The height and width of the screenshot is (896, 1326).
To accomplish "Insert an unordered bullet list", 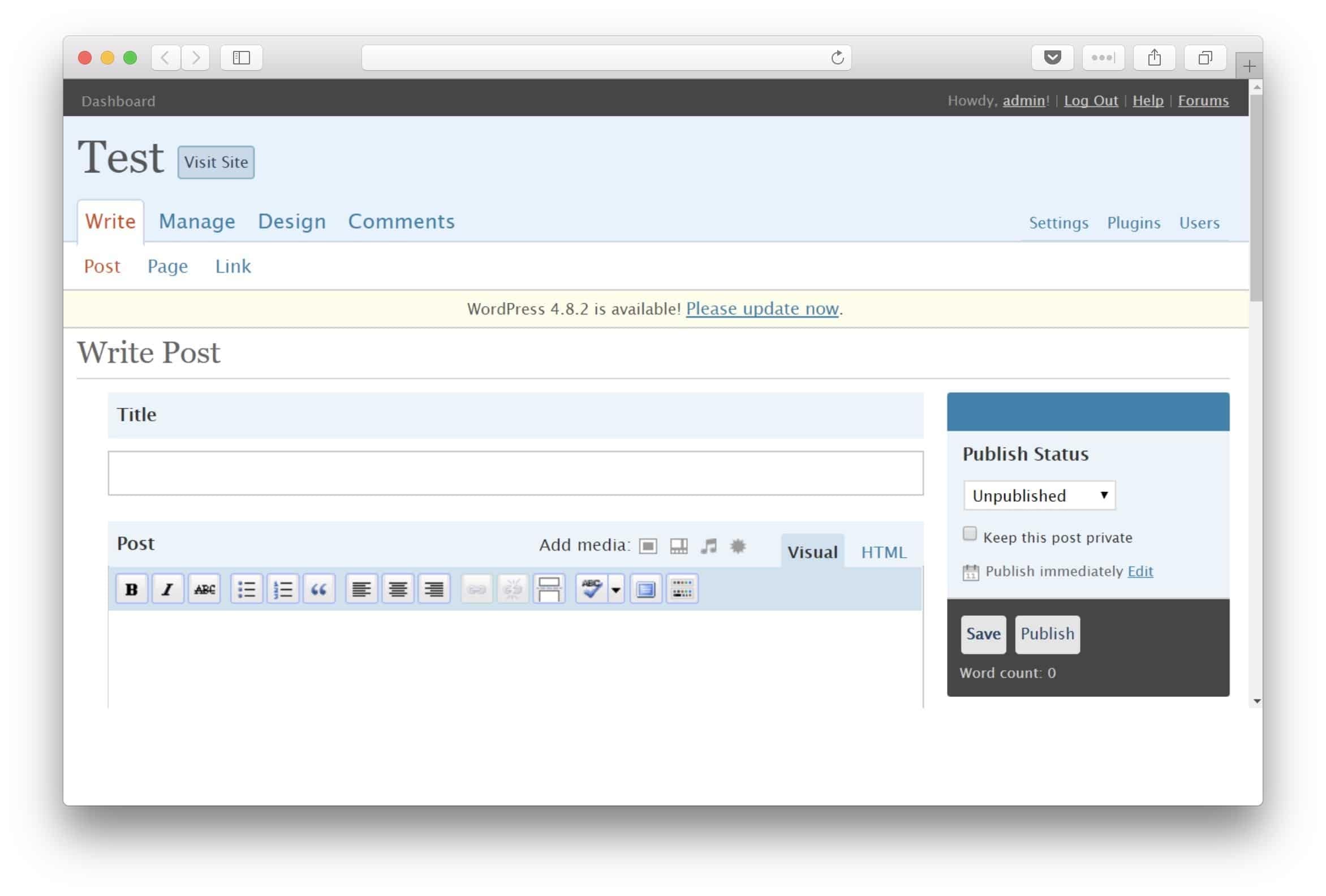I will pos(246,588).
